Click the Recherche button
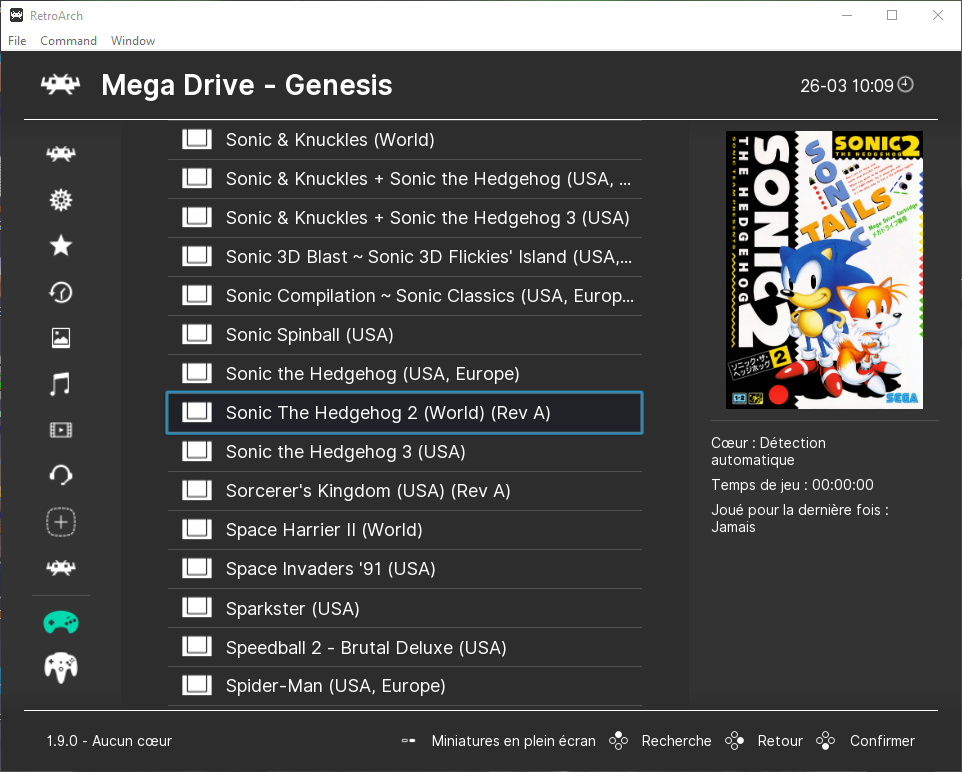 (676, 741)
